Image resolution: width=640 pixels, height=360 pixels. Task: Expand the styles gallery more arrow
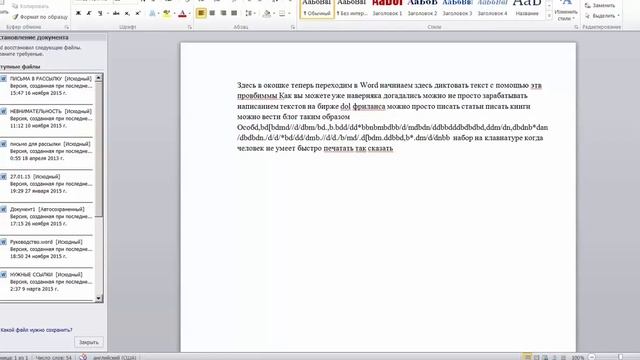tap(549, 16)
